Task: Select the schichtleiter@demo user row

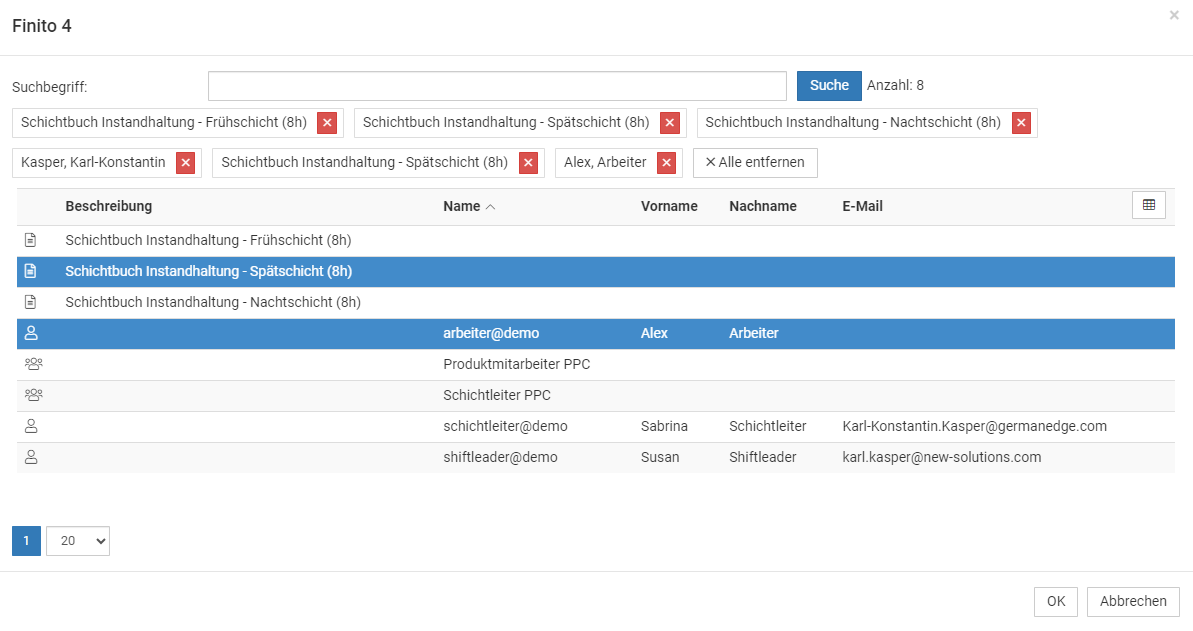Action: 505,426
